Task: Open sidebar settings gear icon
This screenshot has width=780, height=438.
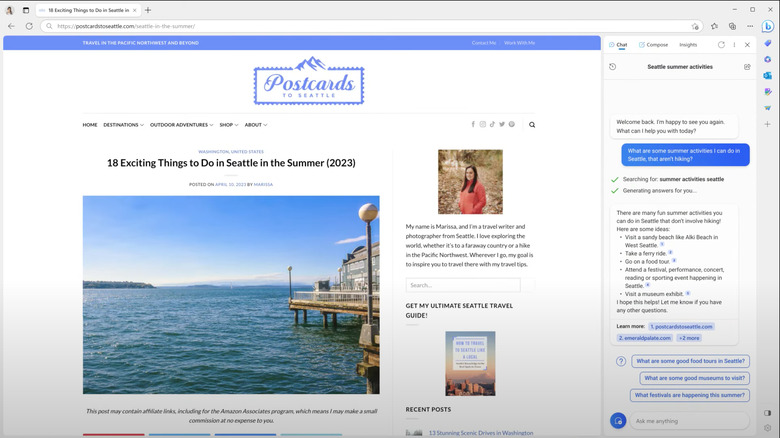Action: point(768,428)
